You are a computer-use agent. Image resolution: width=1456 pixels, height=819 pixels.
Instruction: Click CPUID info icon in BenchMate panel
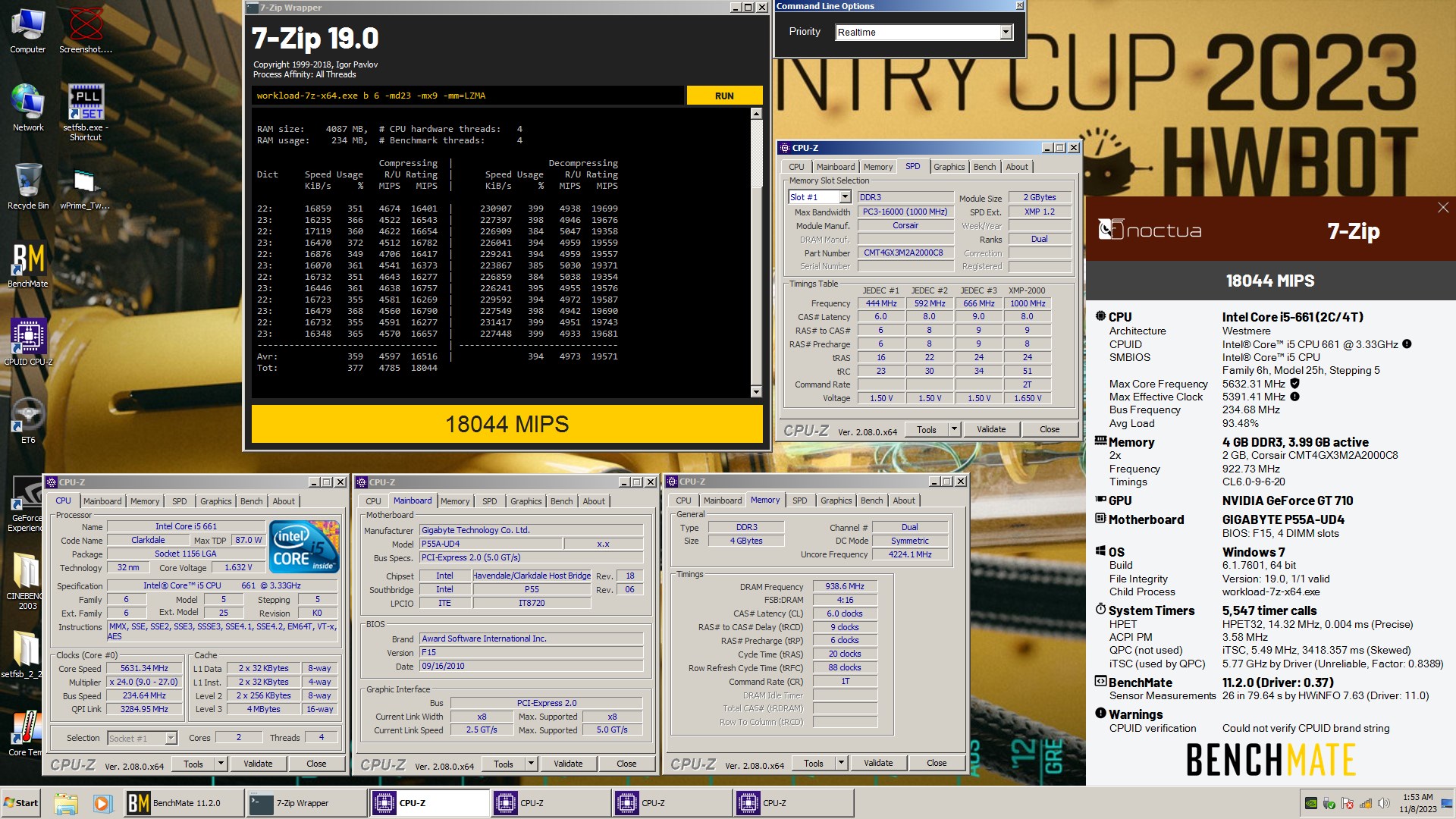coord(1407,344)
